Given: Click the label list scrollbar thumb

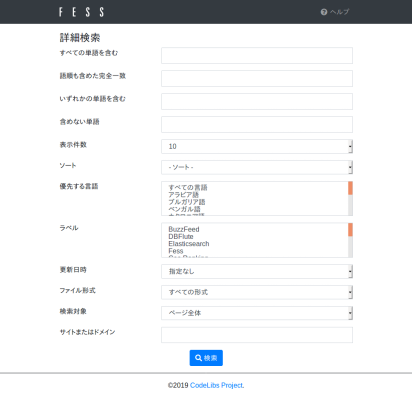Looking at the screenshot, I should (x=350, y=230).
